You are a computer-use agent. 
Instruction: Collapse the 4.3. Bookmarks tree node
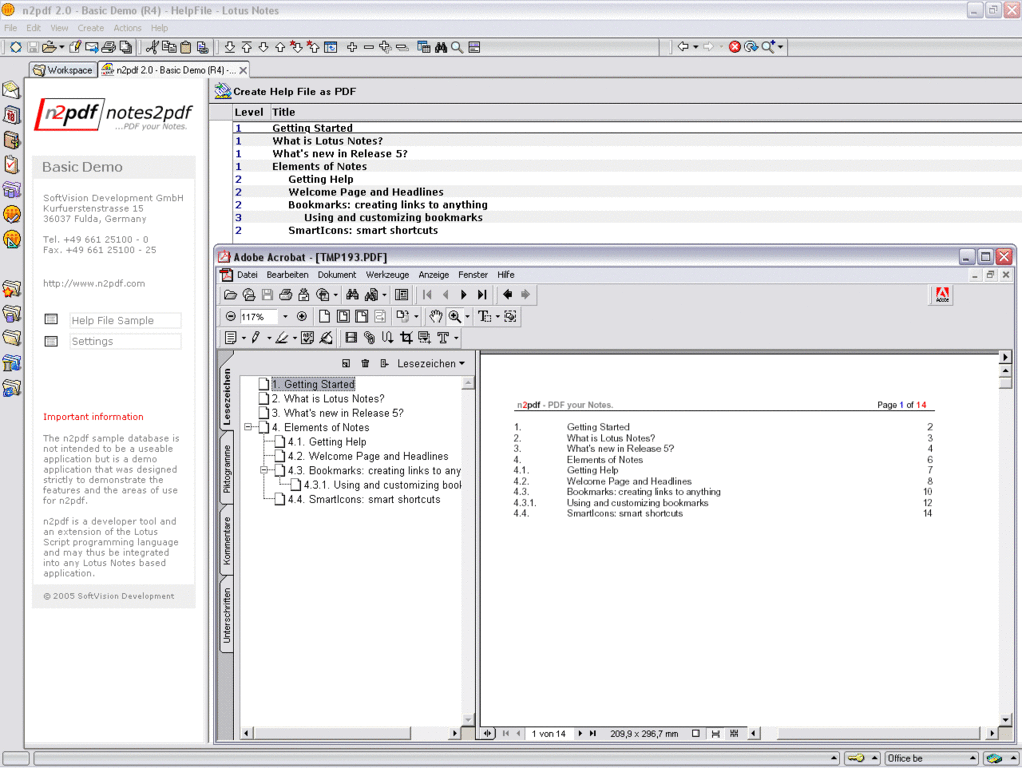pos(263,471)
